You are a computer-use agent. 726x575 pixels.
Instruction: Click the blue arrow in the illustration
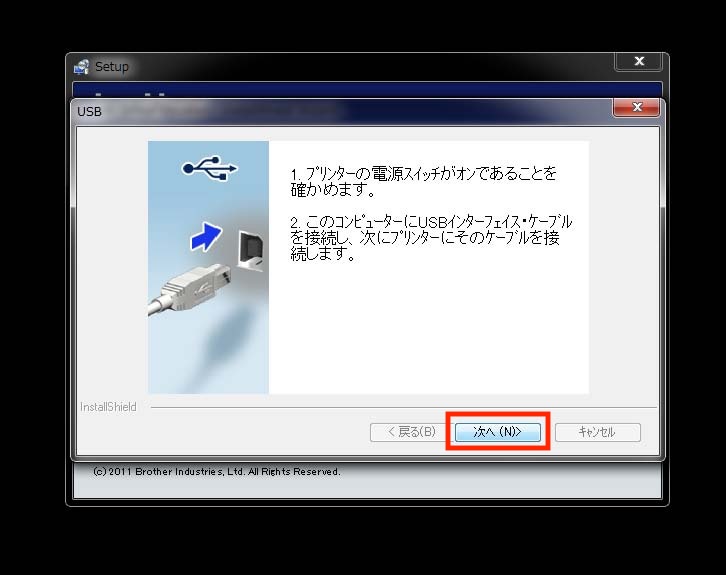point(205,239)
